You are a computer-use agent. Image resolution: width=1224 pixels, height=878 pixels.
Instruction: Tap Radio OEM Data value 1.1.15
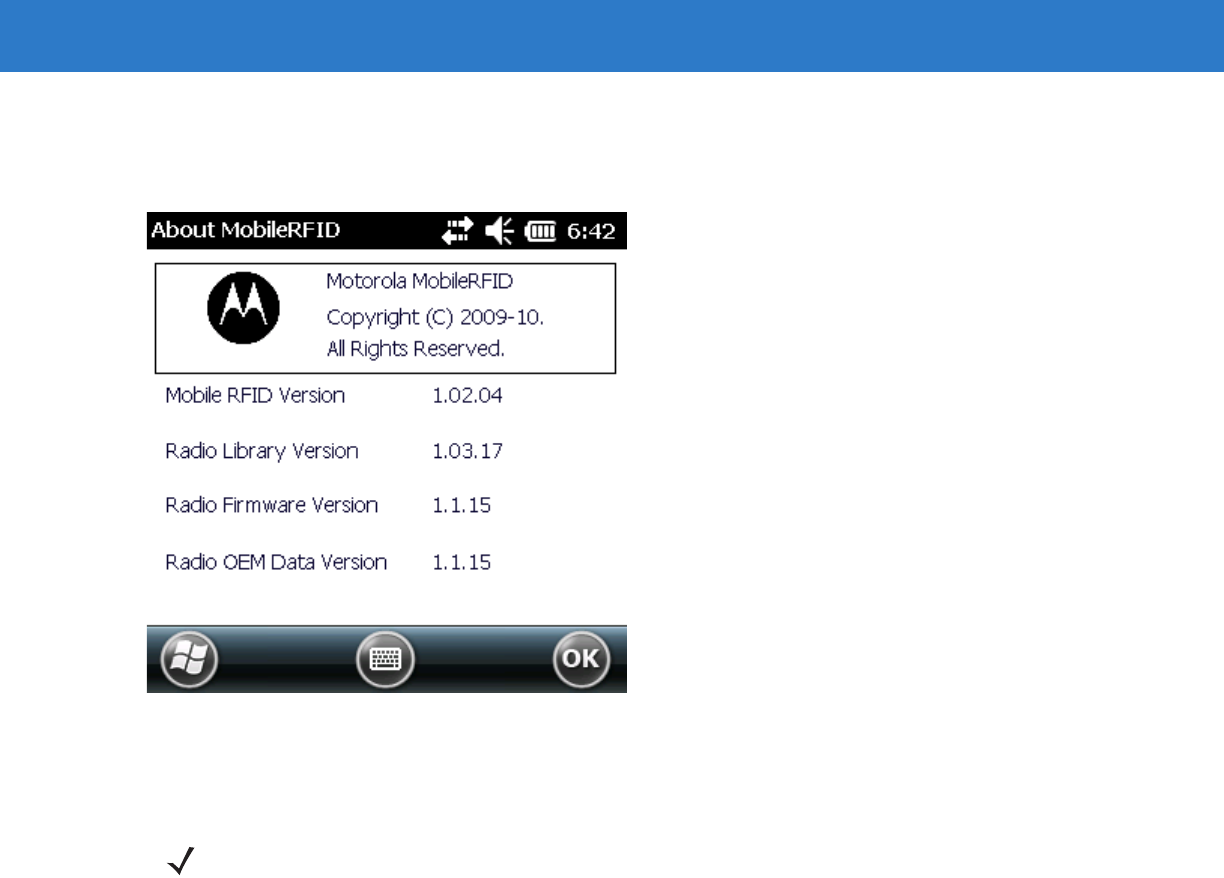pyautogui.click(x=461, y=561)
